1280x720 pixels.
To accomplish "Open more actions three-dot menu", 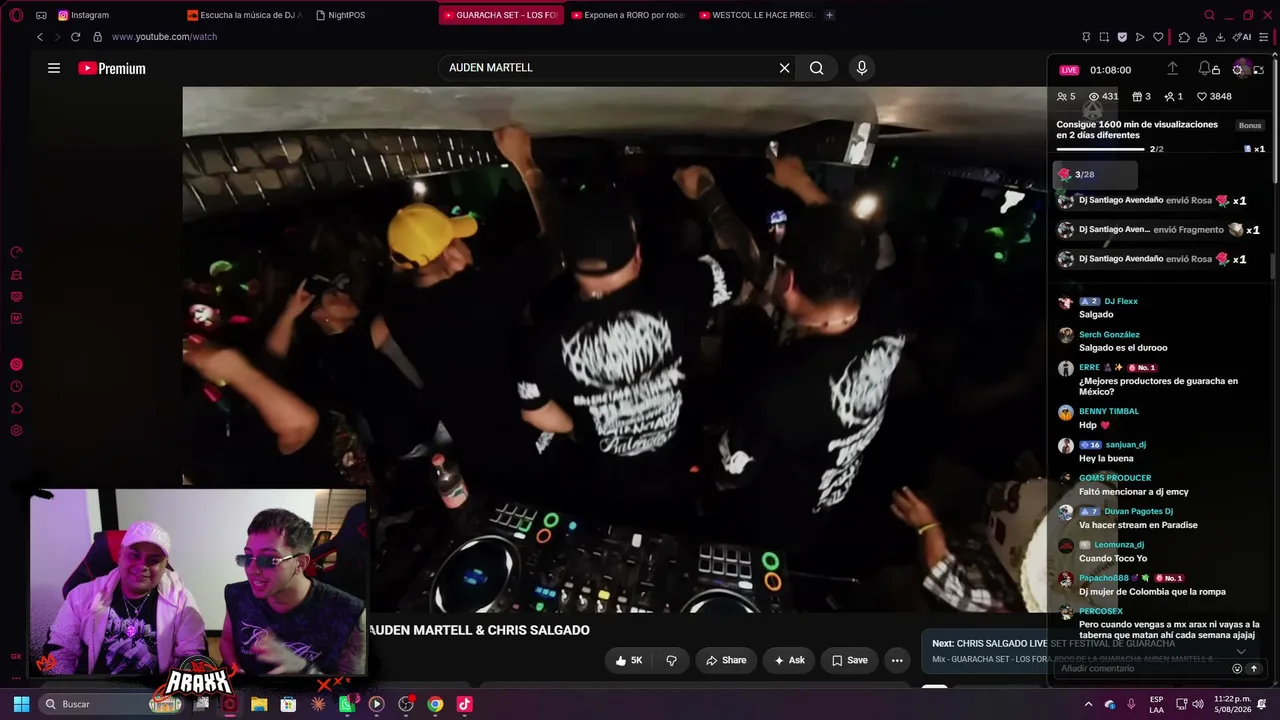I will tap(897, 660).
